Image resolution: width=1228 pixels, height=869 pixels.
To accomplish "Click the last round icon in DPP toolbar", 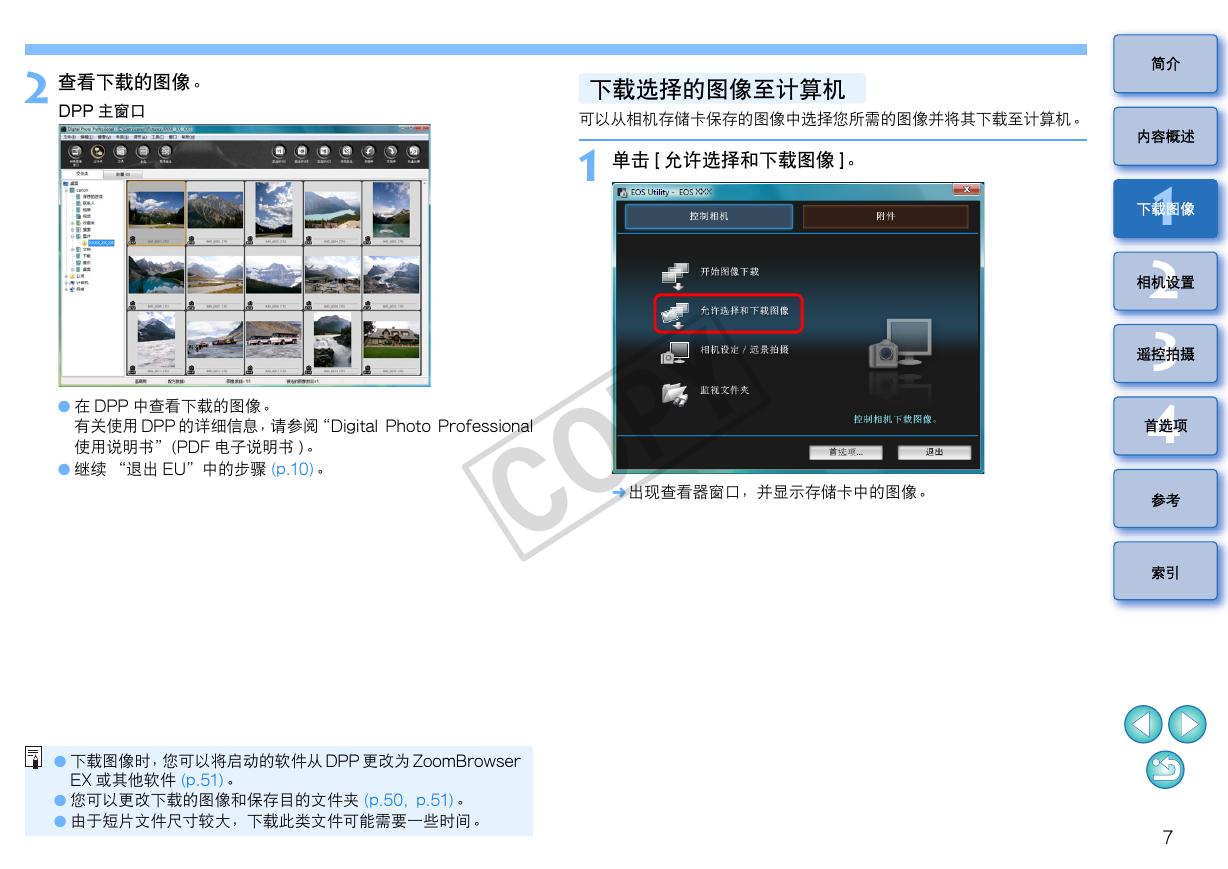I will [x=413, y=150].
